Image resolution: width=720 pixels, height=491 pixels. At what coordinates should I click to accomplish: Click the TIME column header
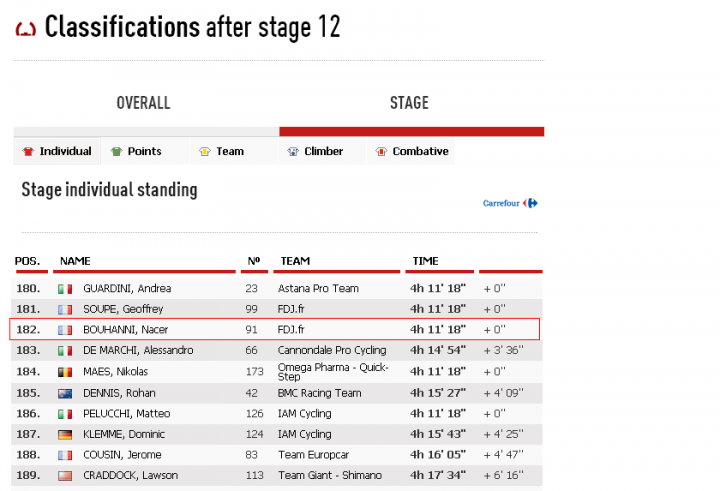[x=425, y=261]
